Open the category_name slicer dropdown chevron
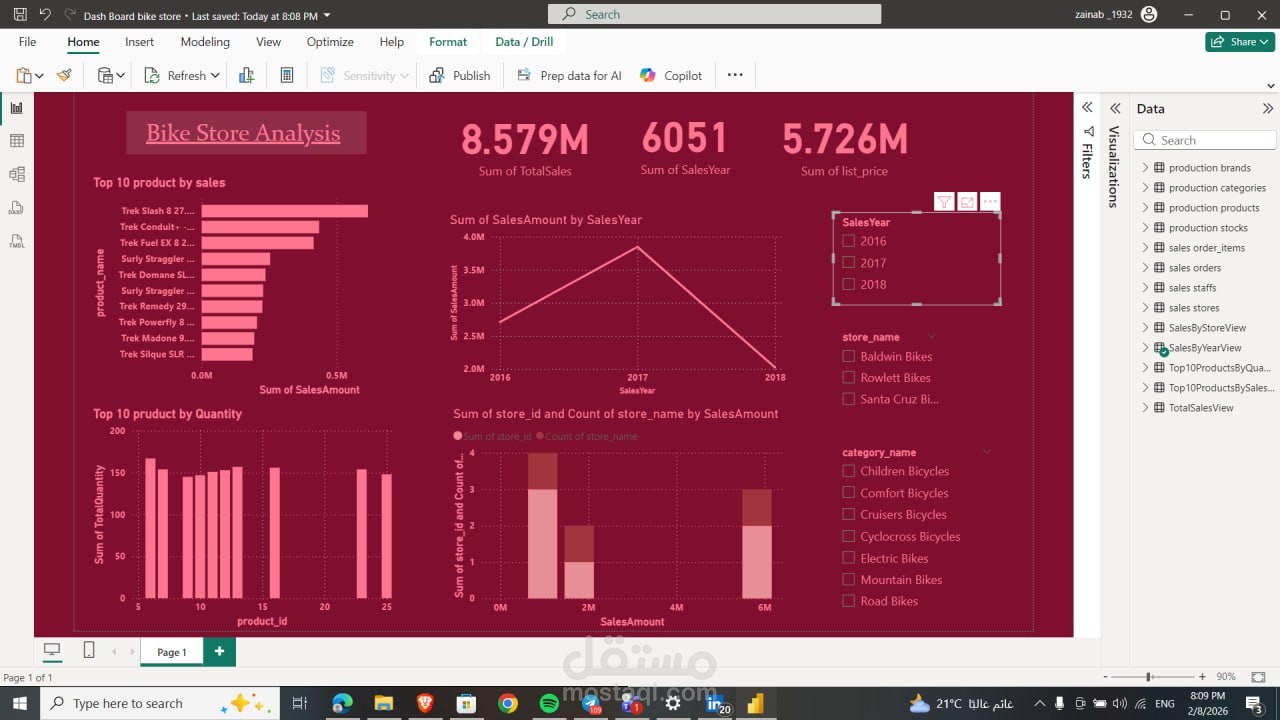Image resolution: width=1280 pixels, height=720 pixels. click(x=987, y=451)
